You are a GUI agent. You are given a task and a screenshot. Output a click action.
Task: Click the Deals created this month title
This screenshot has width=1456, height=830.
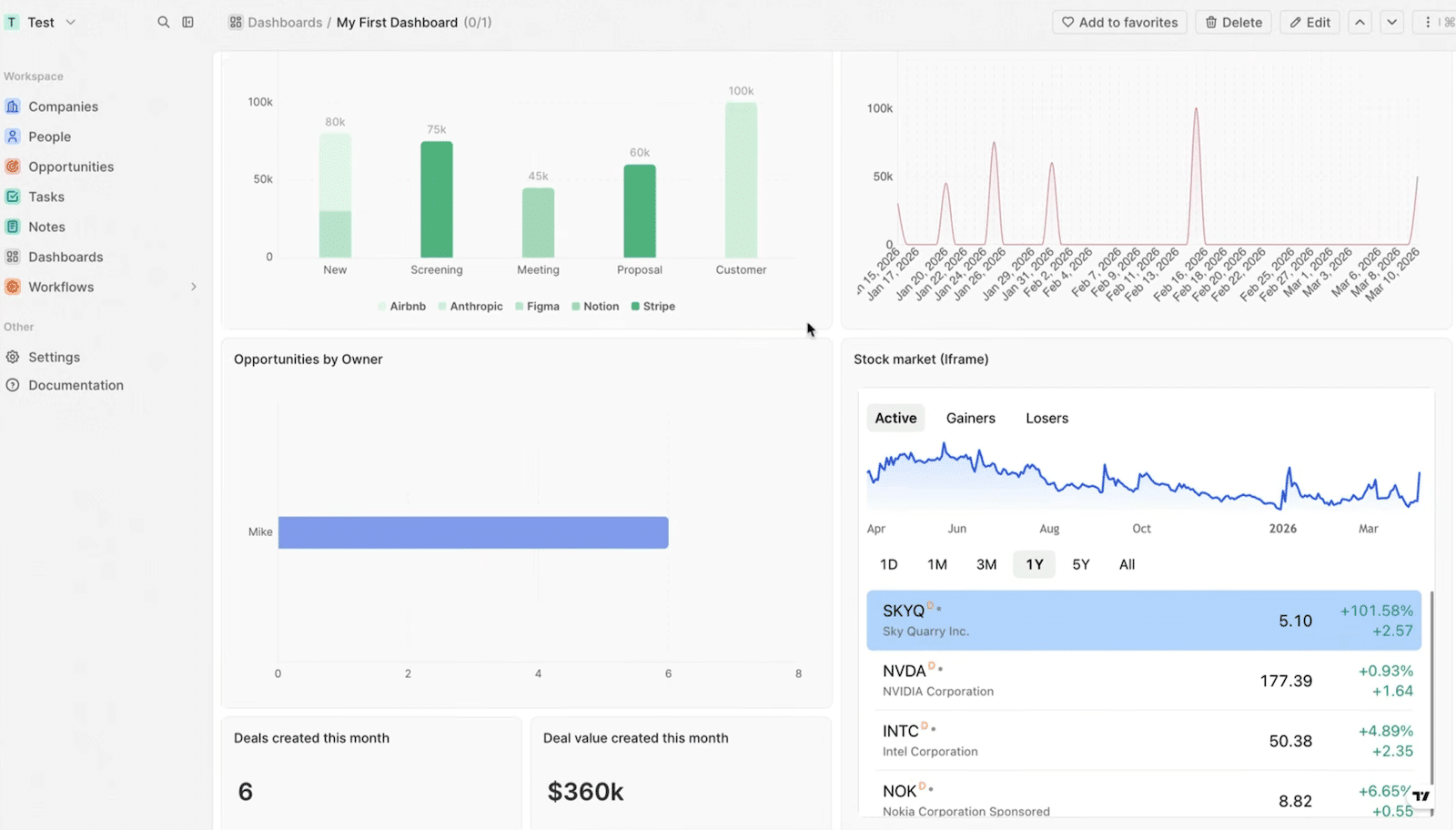[x=311, y=738]
